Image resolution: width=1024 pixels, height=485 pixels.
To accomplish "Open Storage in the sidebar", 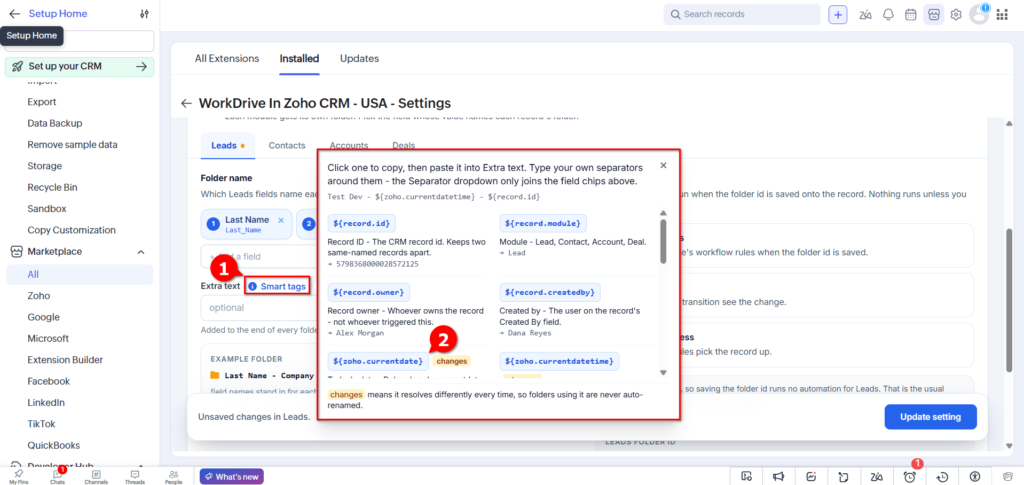I will (x=45, y=166).
